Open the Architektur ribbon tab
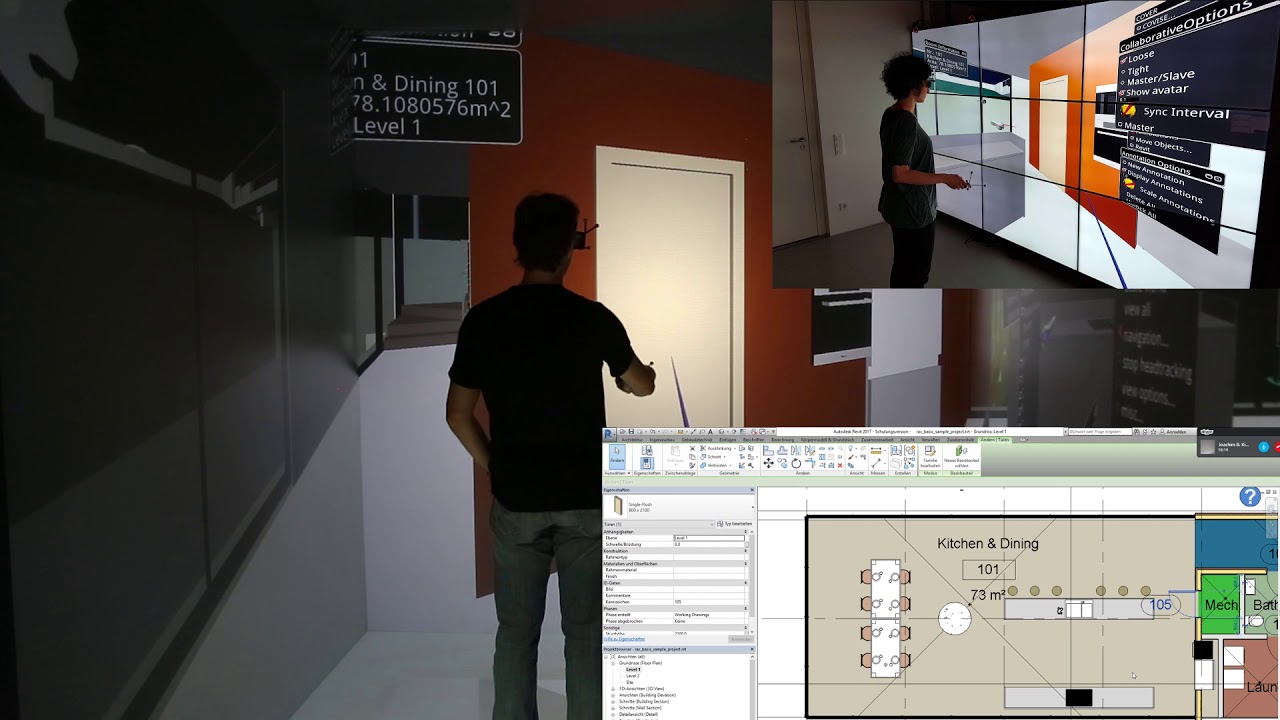This screenshot has height=720, width=1280. [x=632, y=440]
